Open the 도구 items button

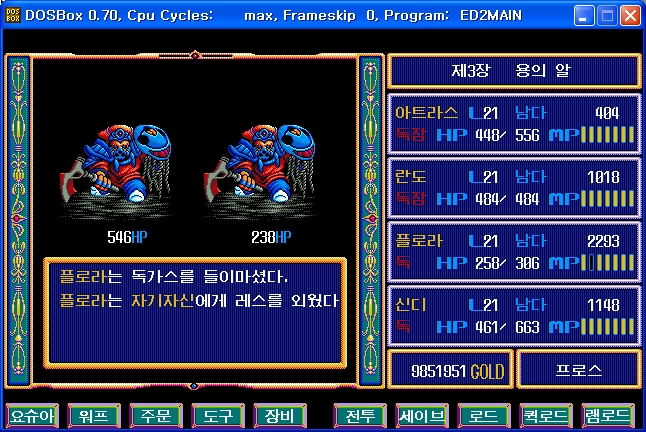pyautogui.click(x=218, y=416)
